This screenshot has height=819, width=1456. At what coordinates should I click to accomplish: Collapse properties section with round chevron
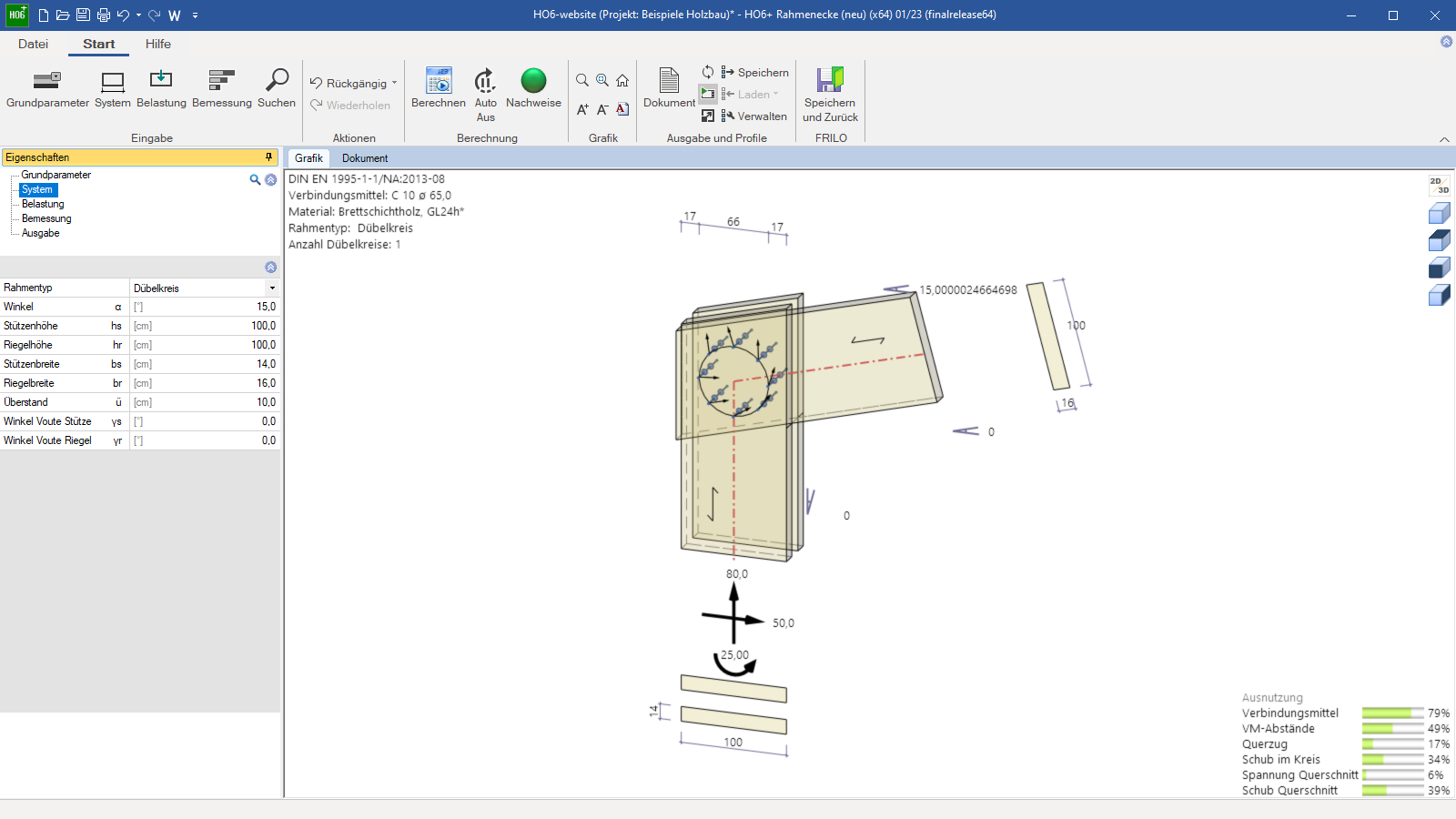click(270, 267)
